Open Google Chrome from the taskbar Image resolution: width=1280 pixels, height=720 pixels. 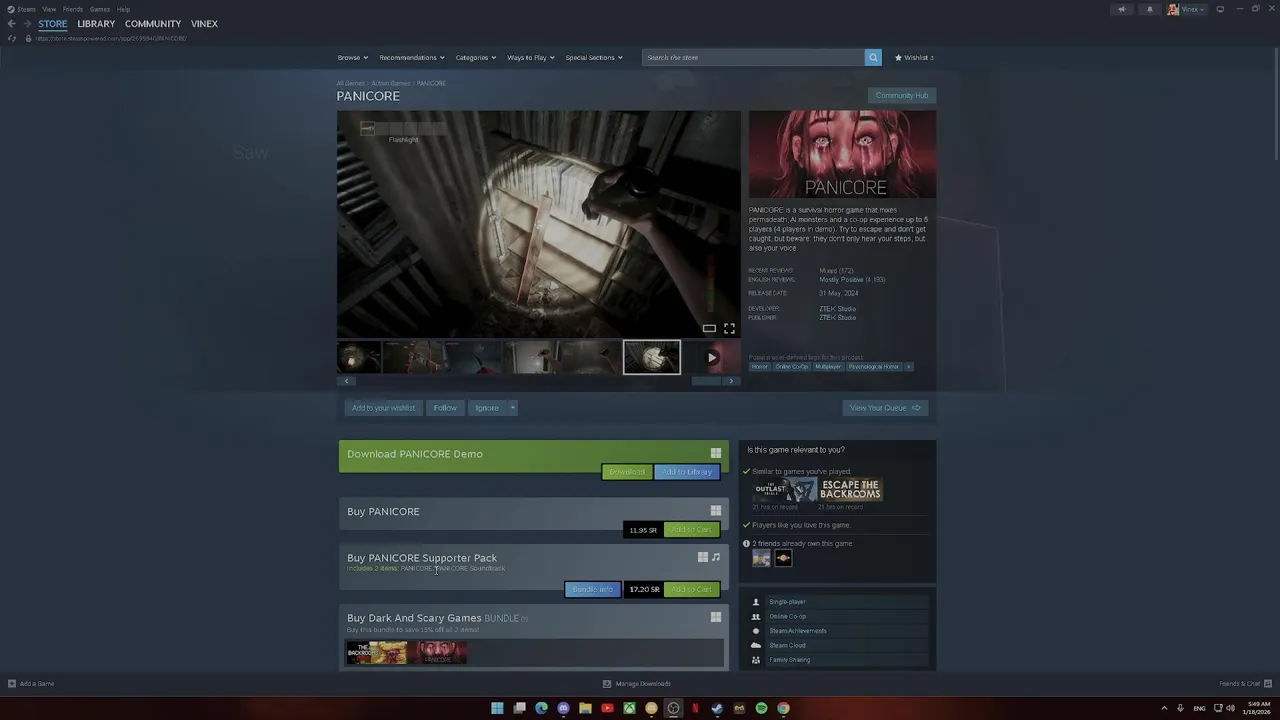[783, 708]
